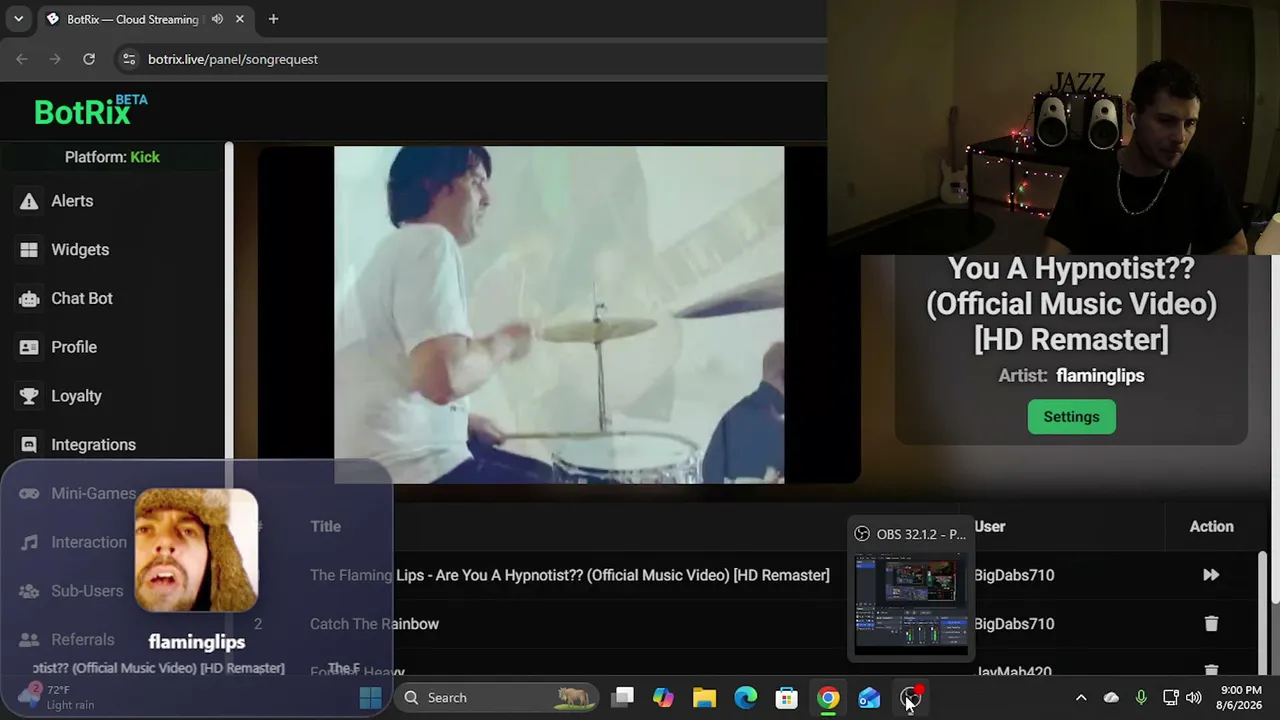1280x720 pixels.
Task: Open the Alerts menu item
Action: coord(72,201)
